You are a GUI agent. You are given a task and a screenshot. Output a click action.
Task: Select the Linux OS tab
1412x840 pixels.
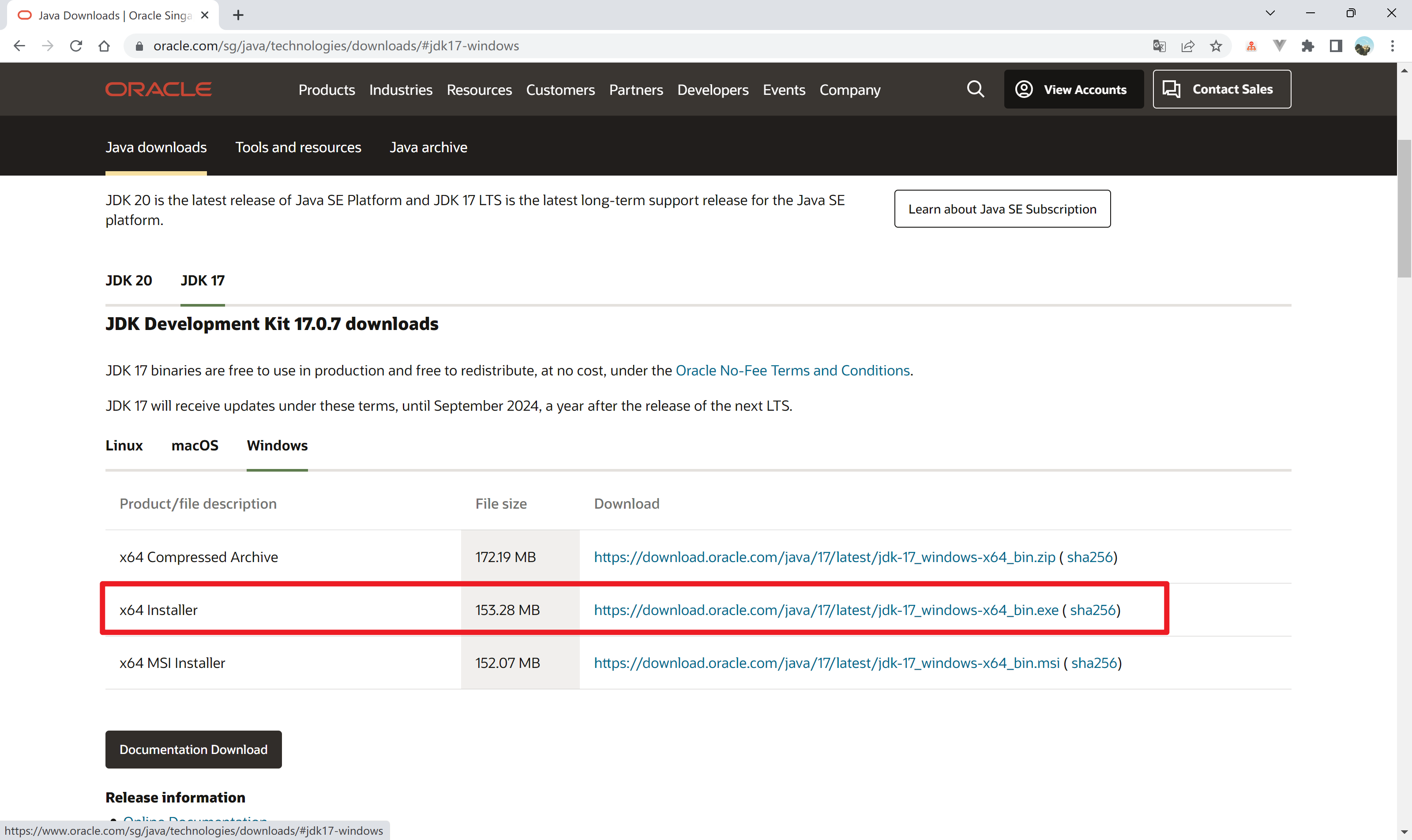click(x=124, y=446)
